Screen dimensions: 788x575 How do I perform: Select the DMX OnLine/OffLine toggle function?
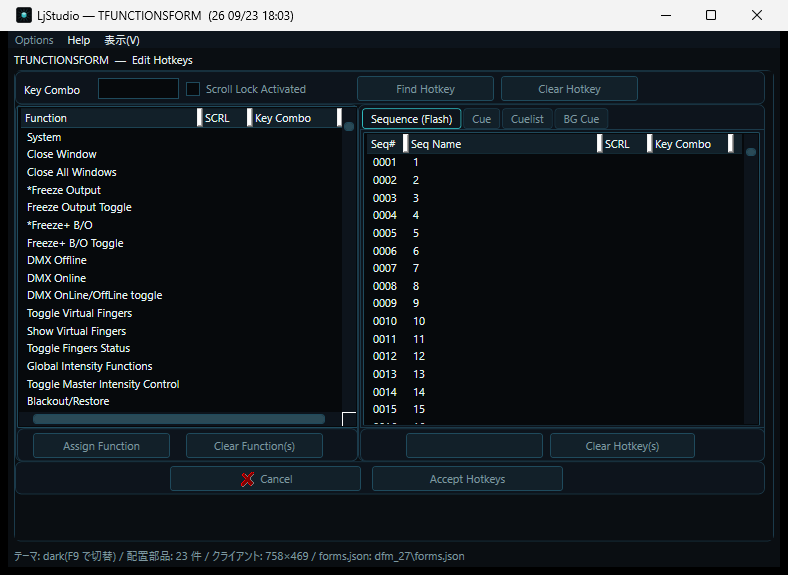[181, 296]
